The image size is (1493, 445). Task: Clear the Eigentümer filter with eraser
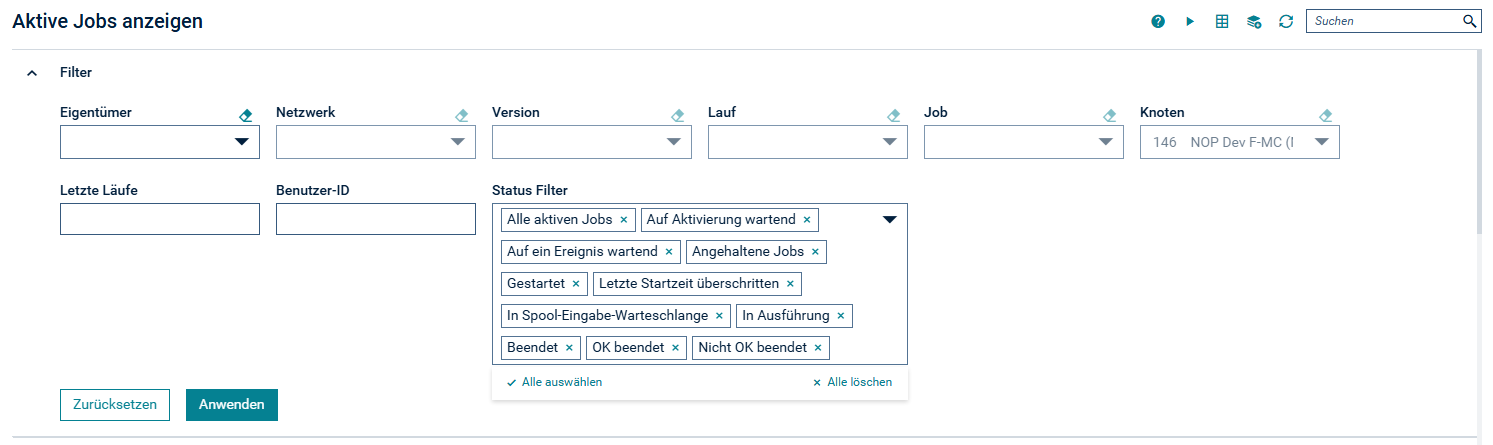coord(246,115)
